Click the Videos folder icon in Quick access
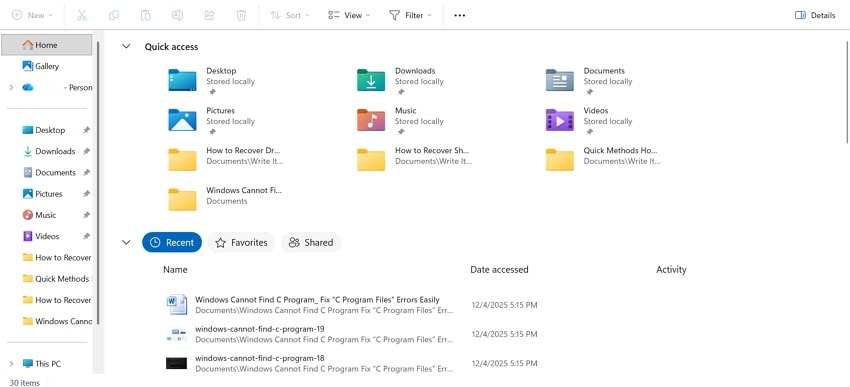 point(559,120)
